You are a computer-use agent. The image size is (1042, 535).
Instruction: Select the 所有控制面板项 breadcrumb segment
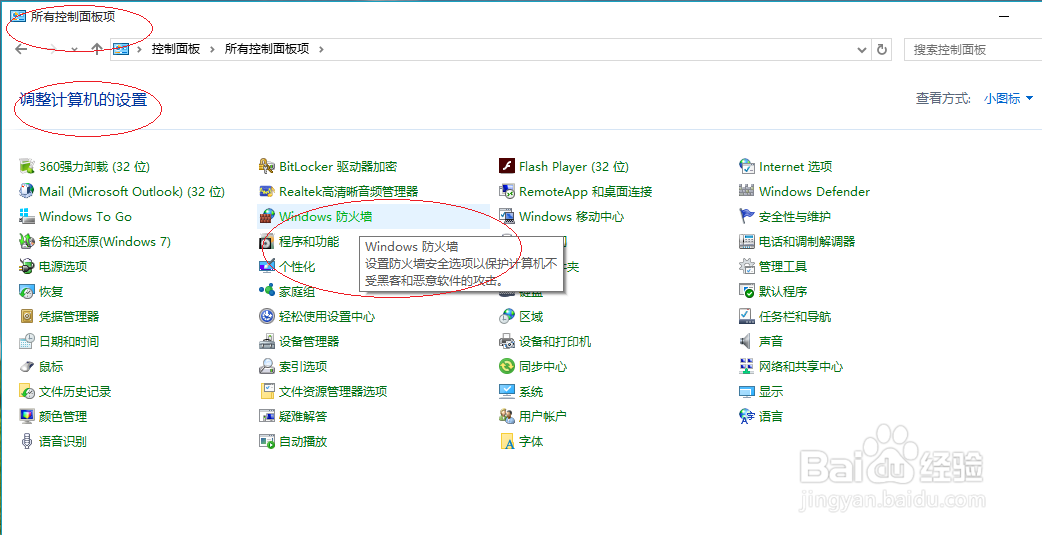coord(267,49)
